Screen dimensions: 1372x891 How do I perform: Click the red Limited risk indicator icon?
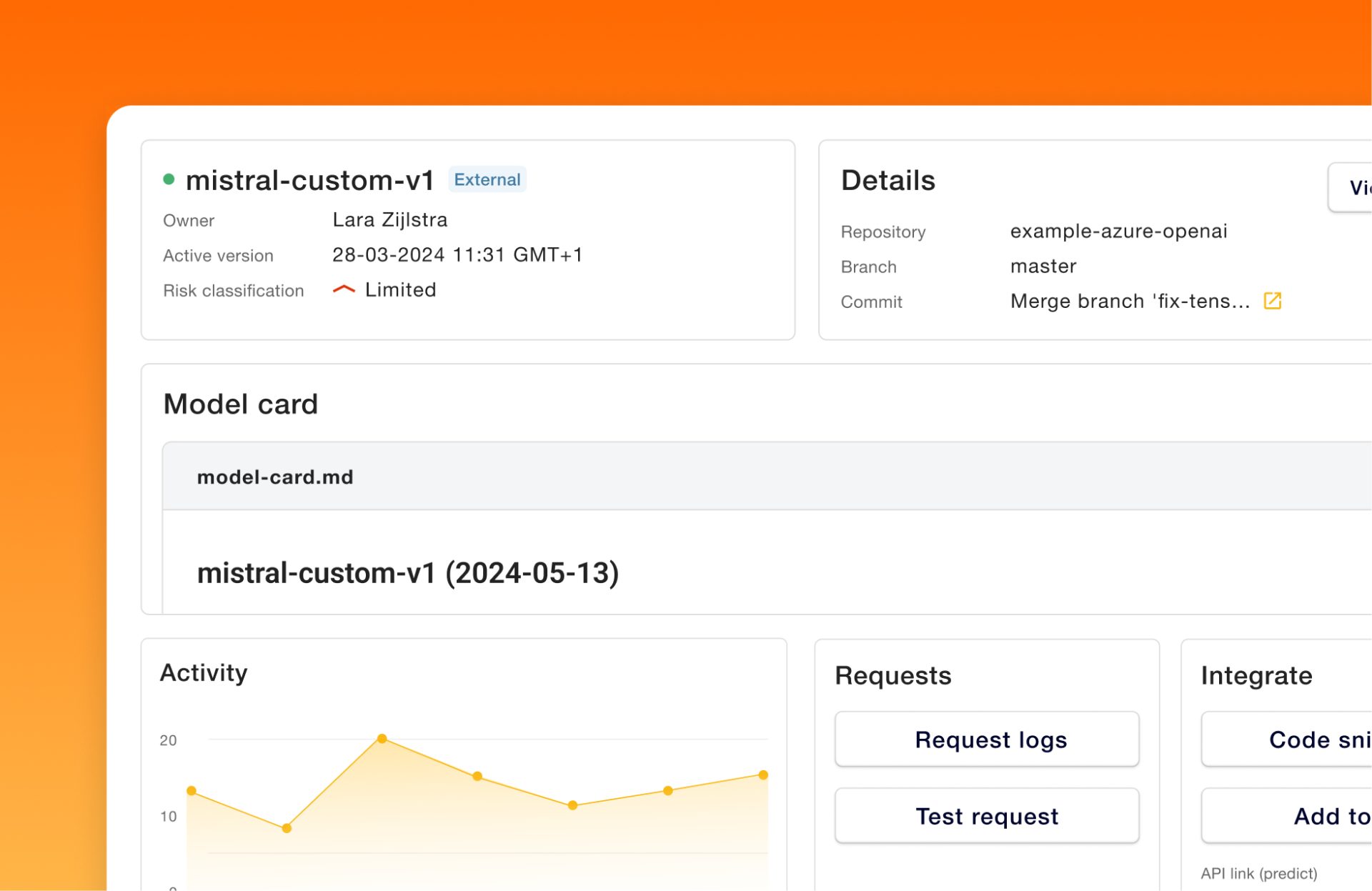click(x=344, y=289)
